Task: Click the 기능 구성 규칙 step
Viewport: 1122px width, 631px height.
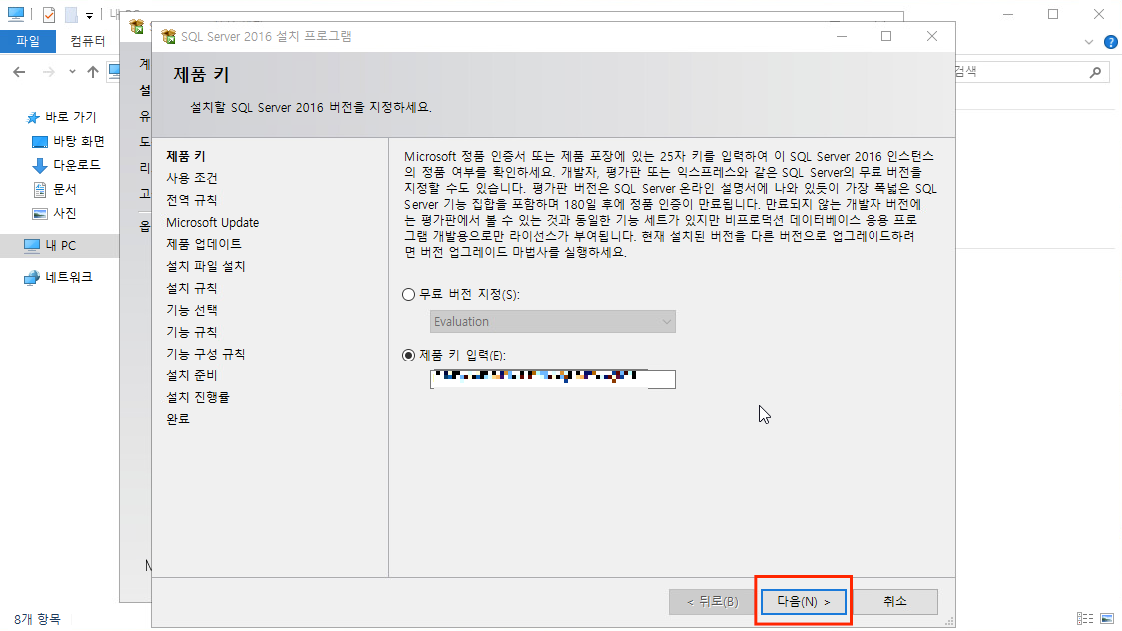Action: pyautogui.click(x=206, y=354)
